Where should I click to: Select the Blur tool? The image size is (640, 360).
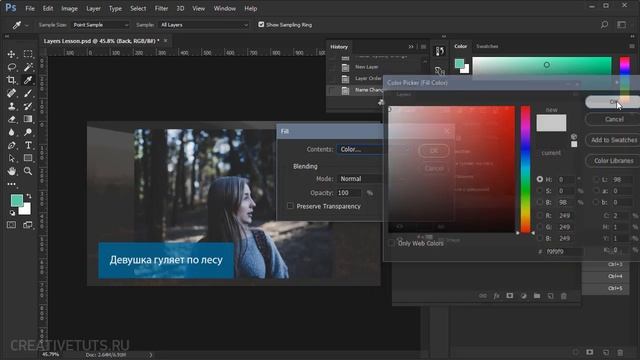pyautogui.click(x=11, y=132)
